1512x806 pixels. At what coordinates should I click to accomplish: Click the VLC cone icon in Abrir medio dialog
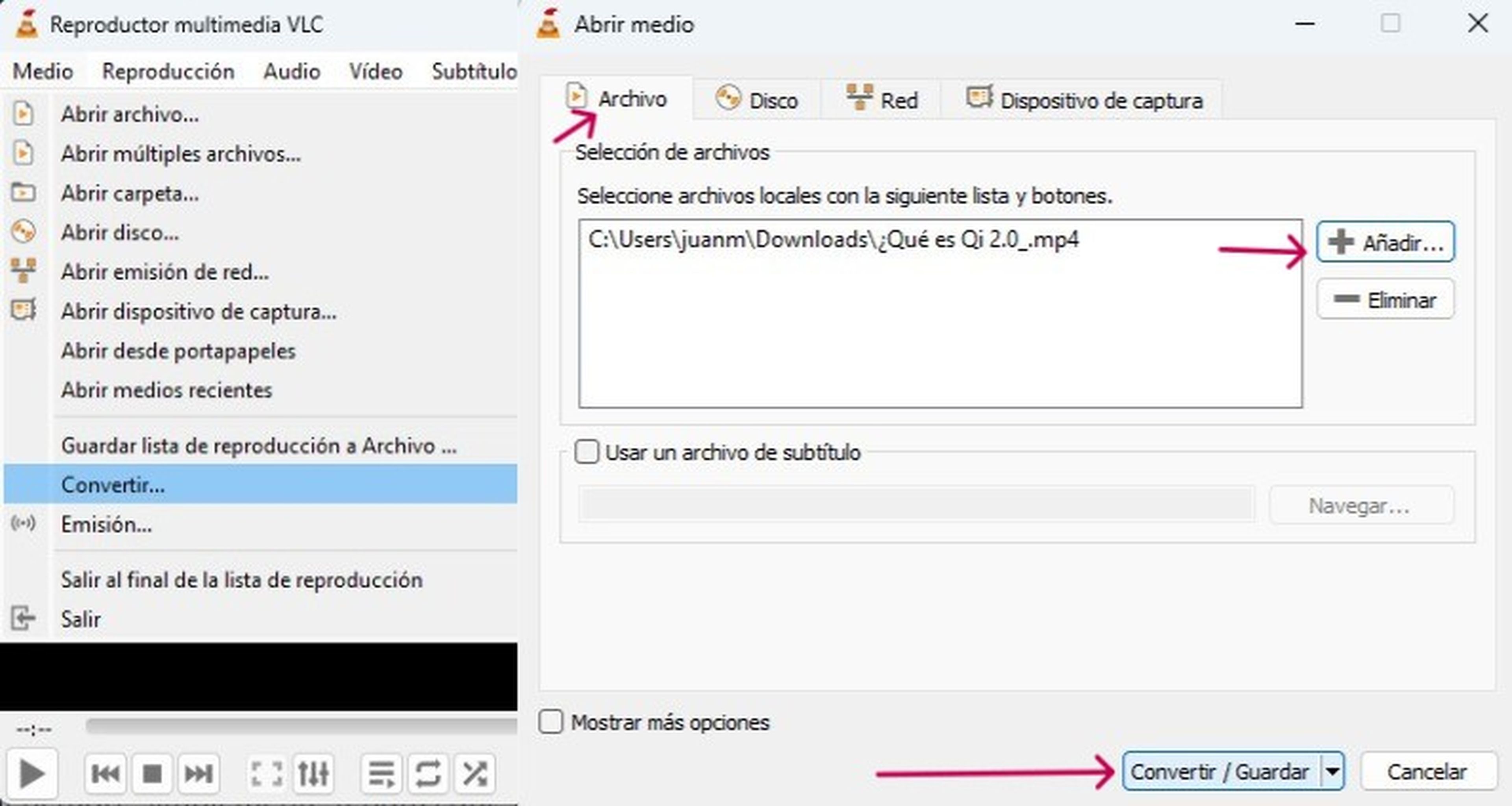click(548, 24)
